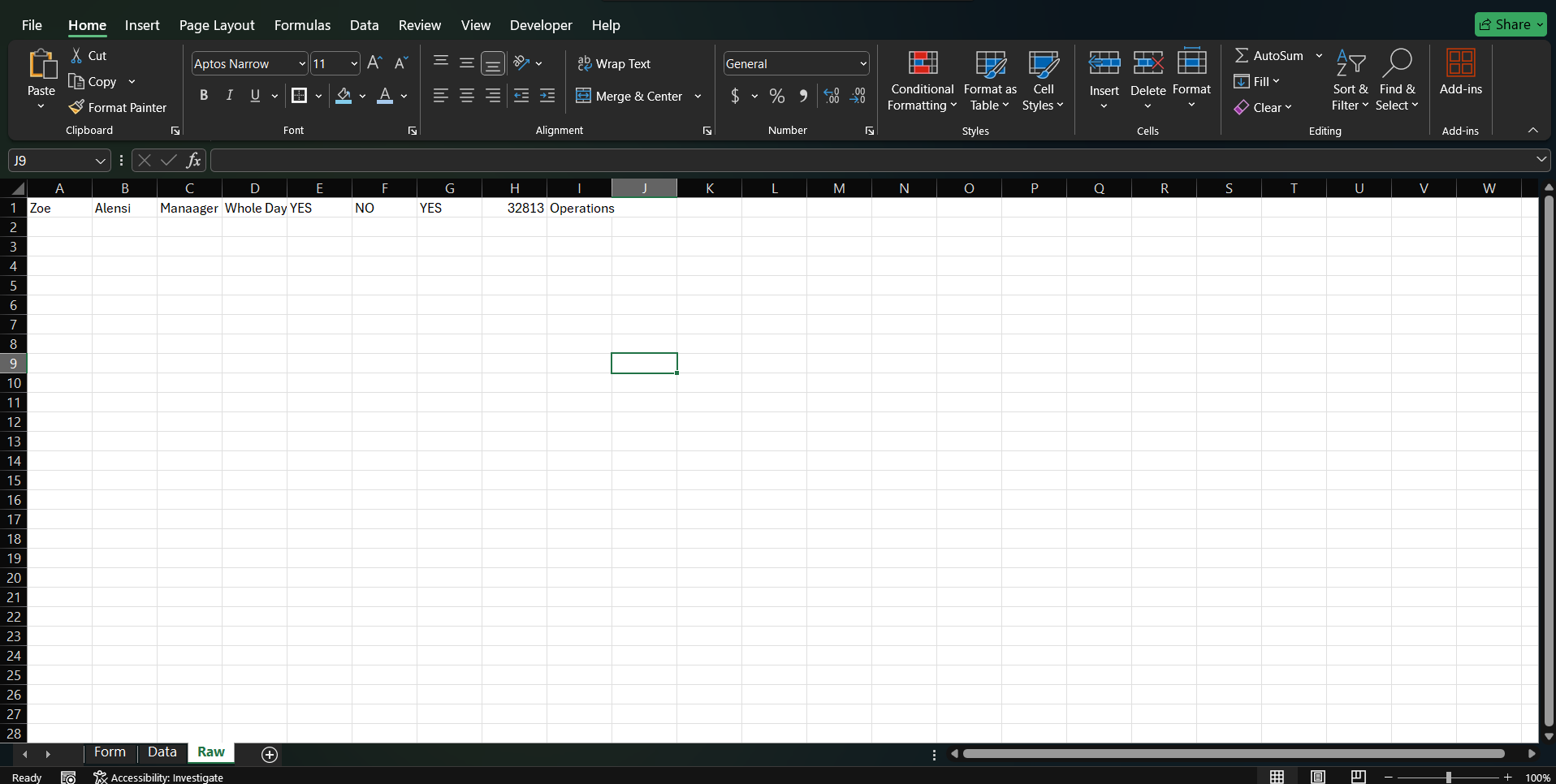This screenshot has width=1556, height=784.
Task: Click the Clear button
Action: 1262,107
